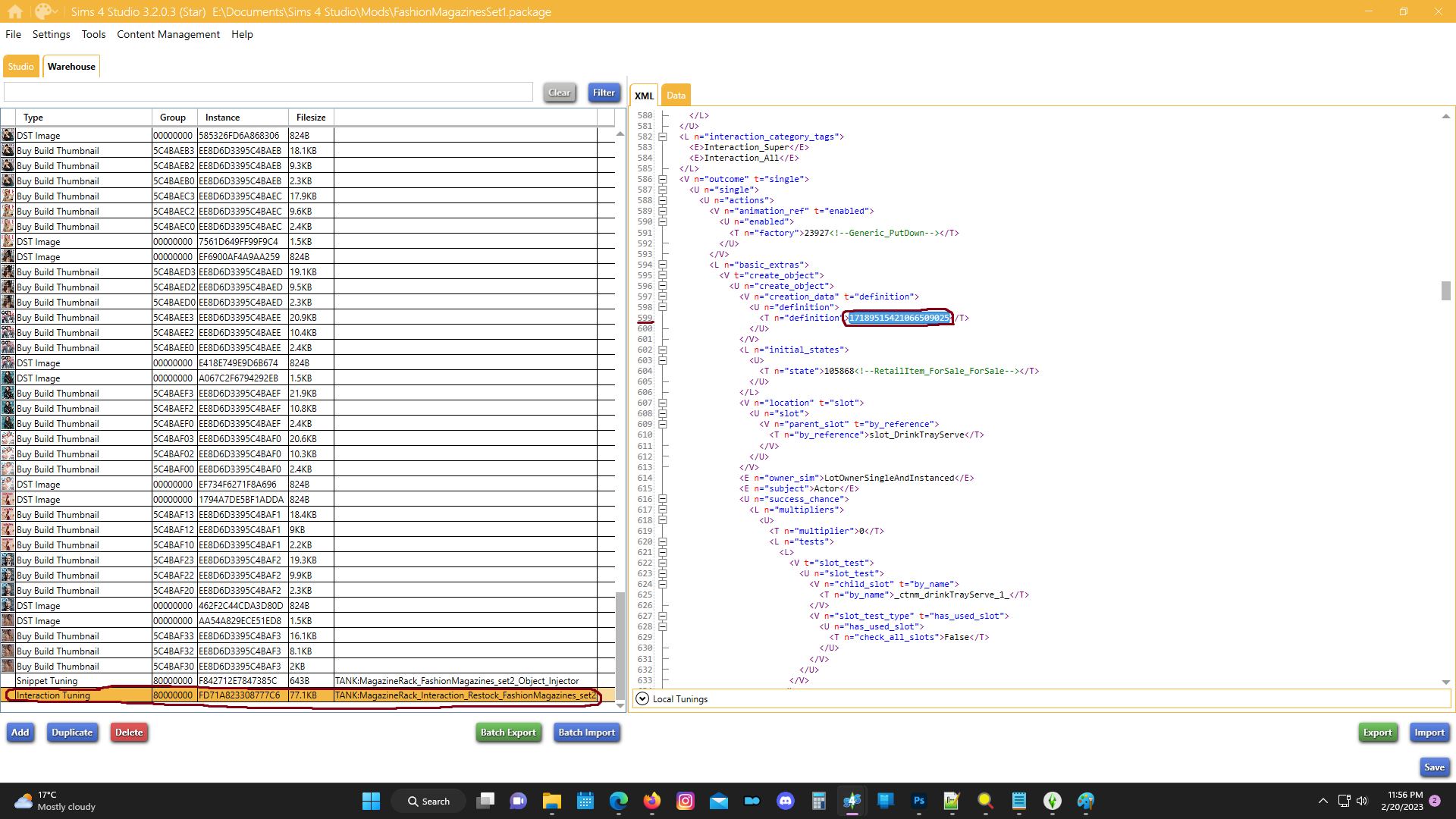The image size is (1456, 819).
Task: Expand the Local Tunings section
Action: point(642,698)
